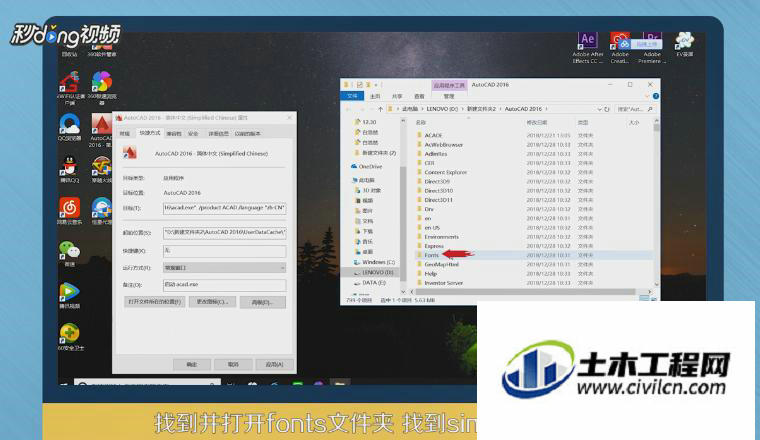Open Adobe Creative Cloud desktop shortcut

[x=620, y=47]
